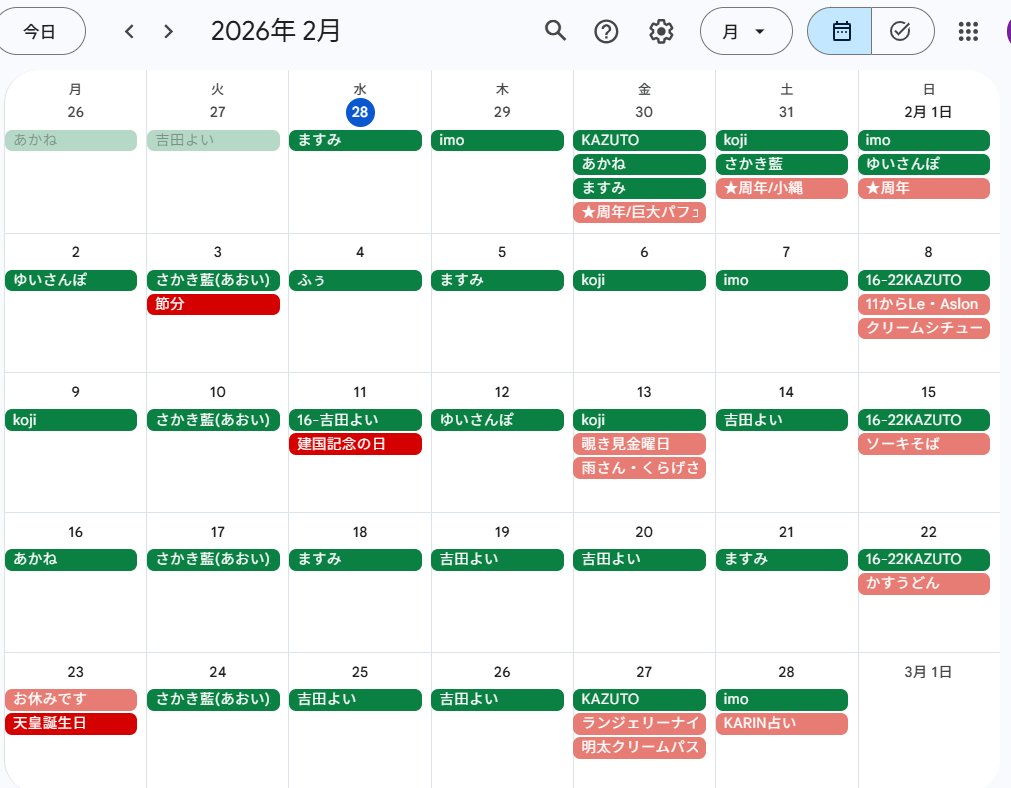
Task: Click the date number 13
Action: (643, 392)
